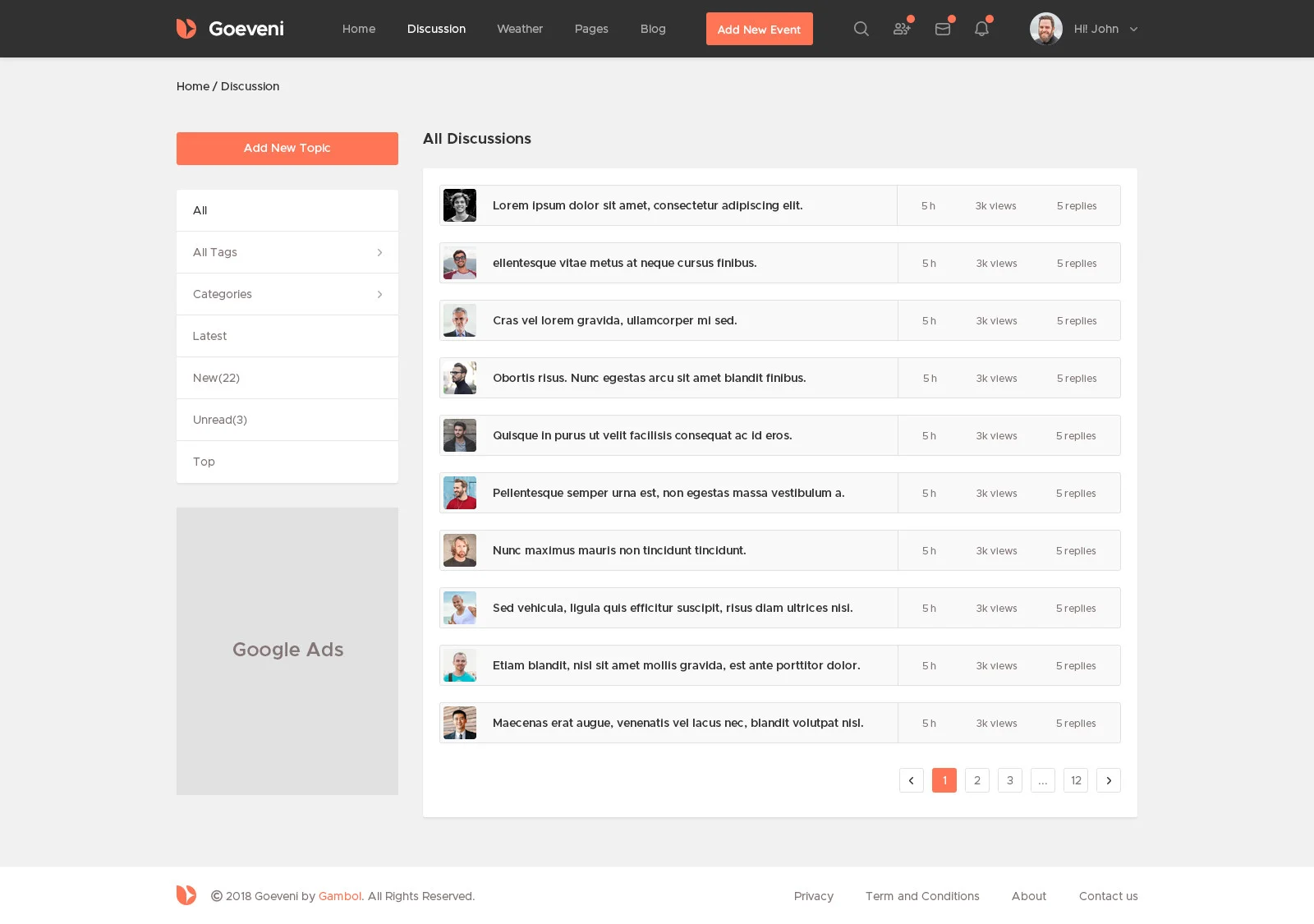Click the right pagination arrow

(1109, 780)
